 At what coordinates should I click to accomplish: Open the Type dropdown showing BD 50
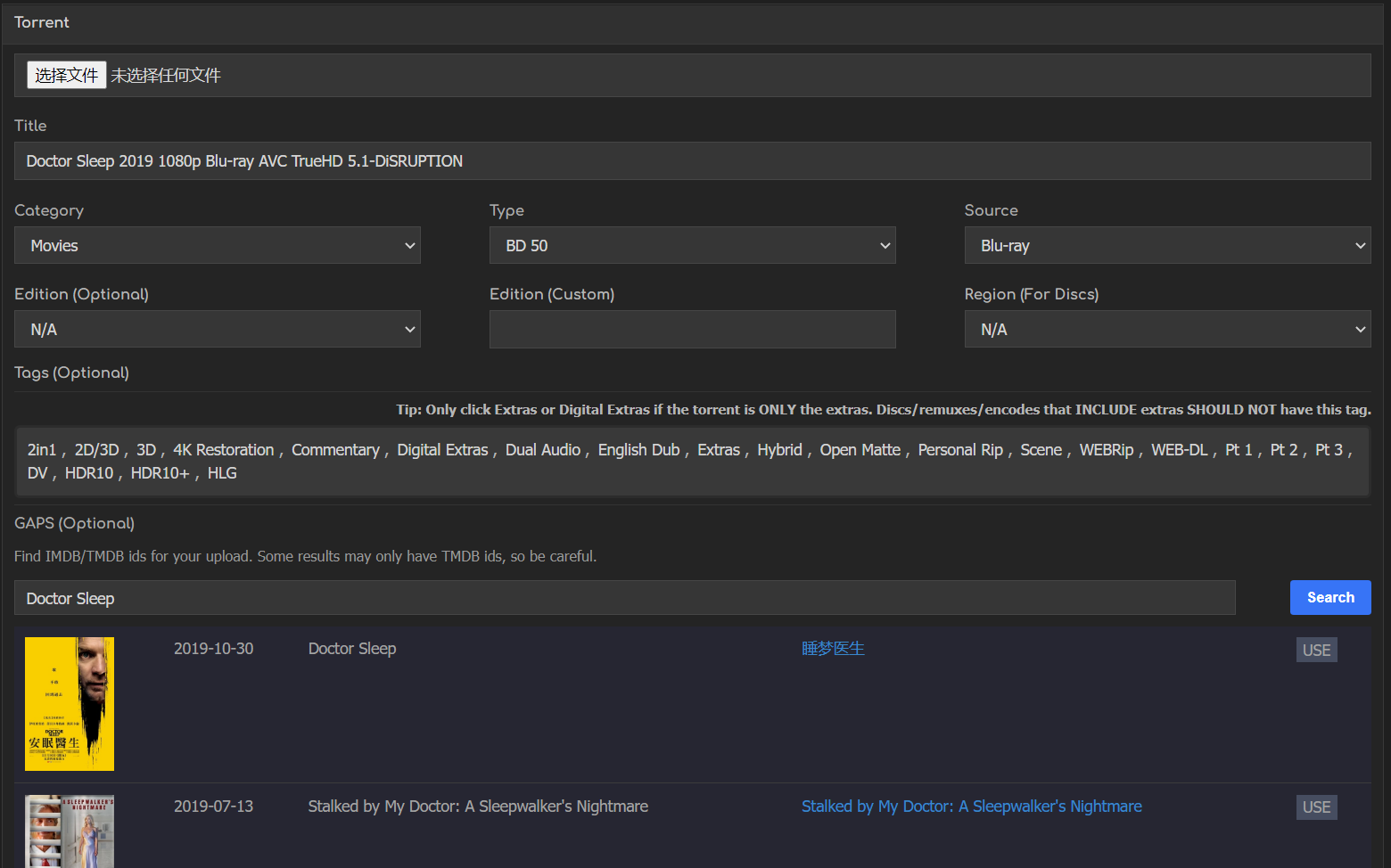point(692,245)
